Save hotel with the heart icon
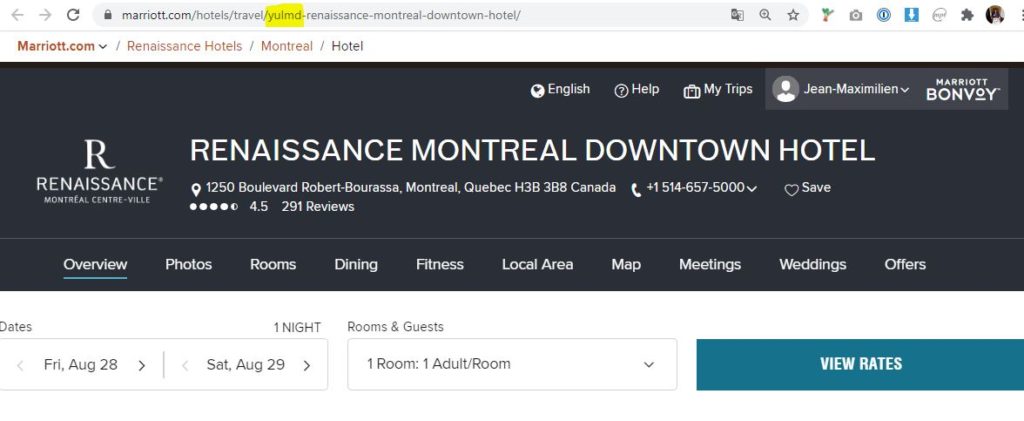The width and height of the screenshot is (1024, 421). [x=791, y=189]
